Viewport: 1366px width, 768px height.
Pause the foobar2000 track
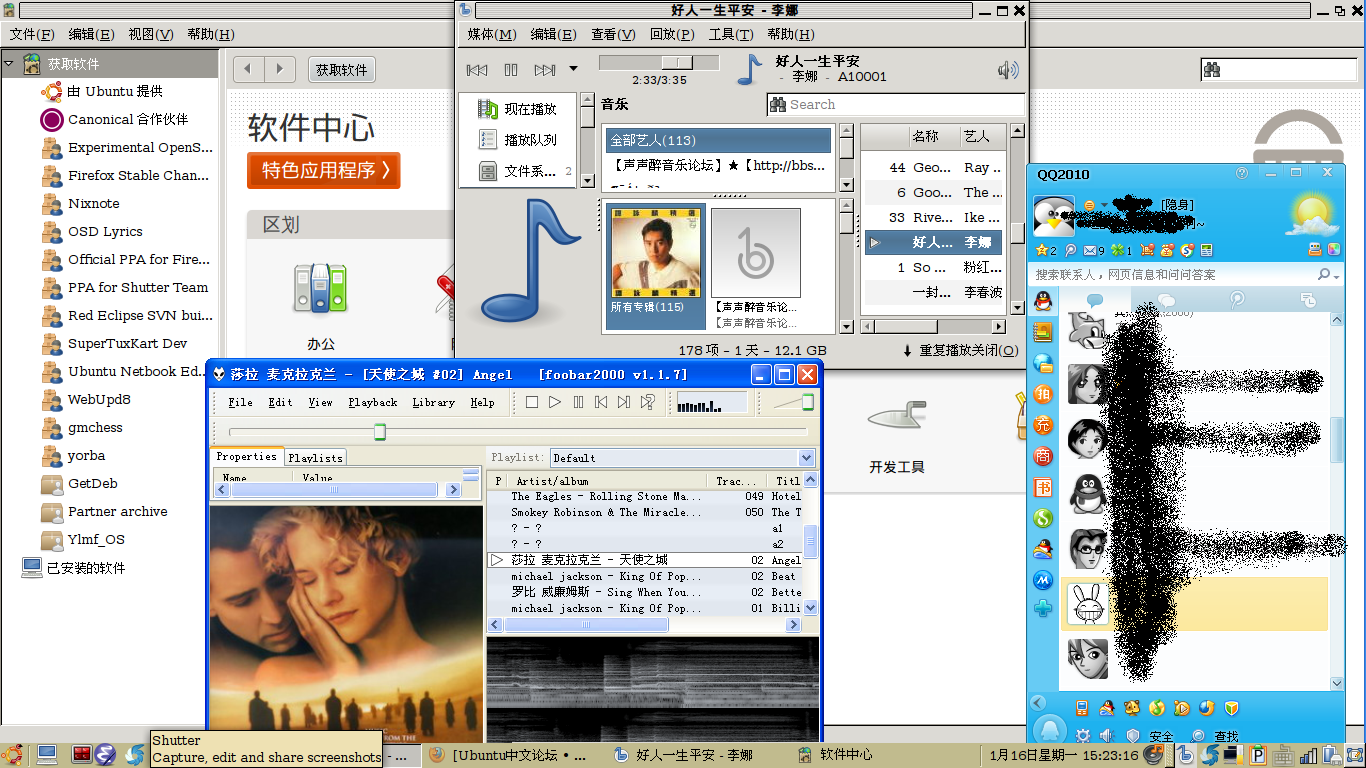578,402
